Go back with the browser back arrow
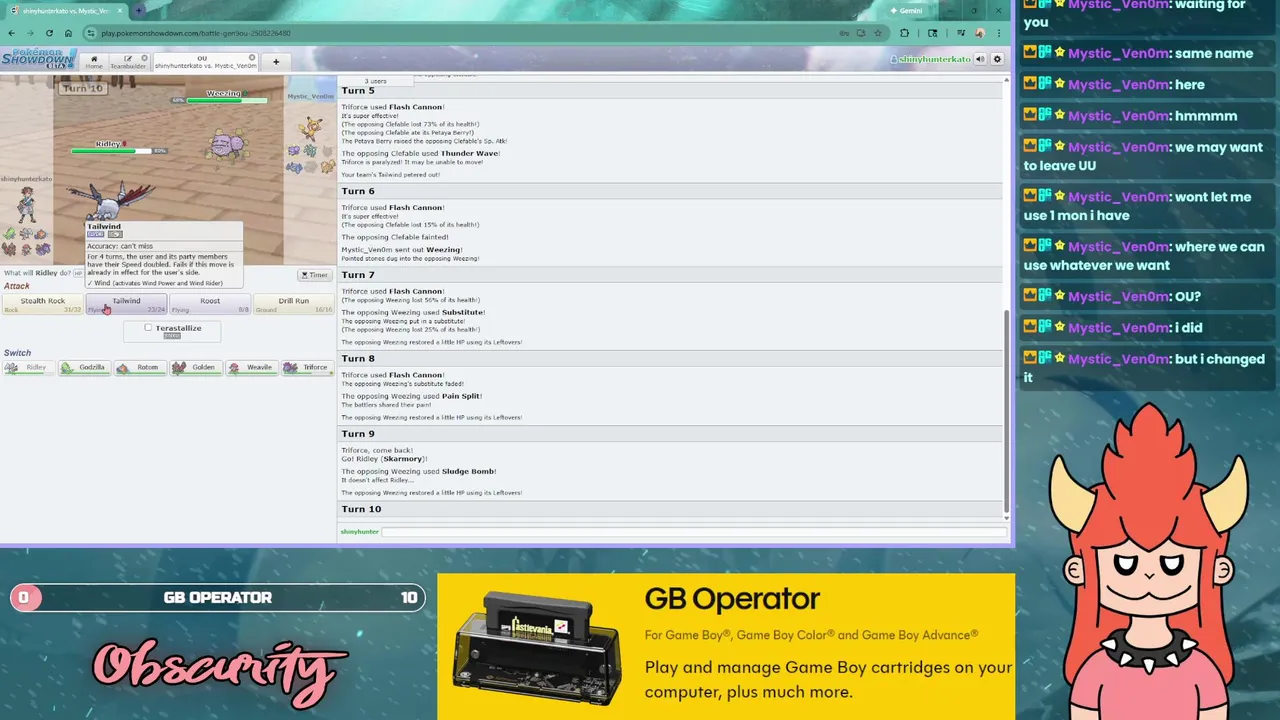 coord(11,33)
